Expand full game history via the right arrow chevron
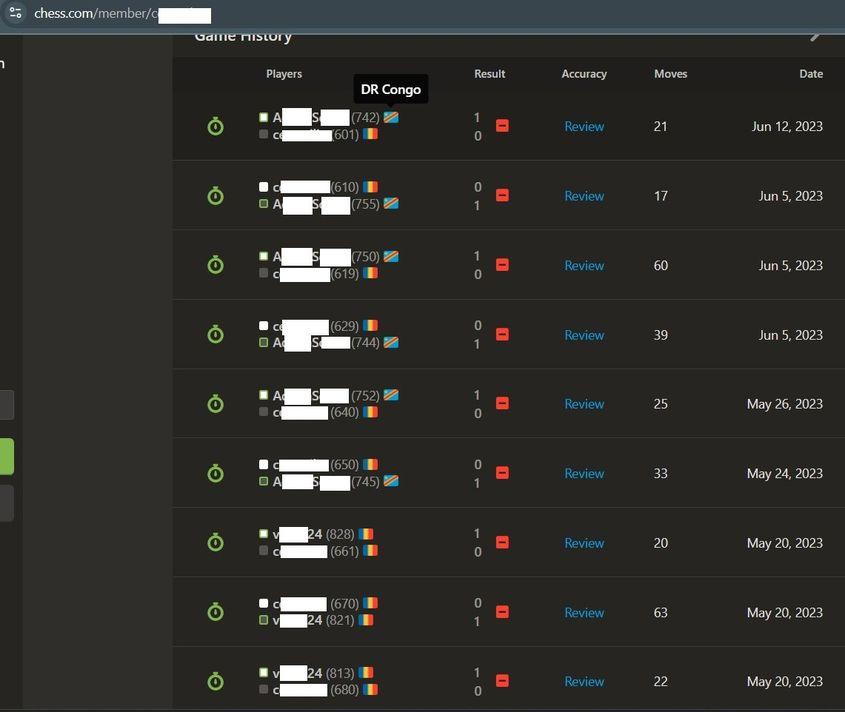The image size is (845, 712). coord(816,35)
